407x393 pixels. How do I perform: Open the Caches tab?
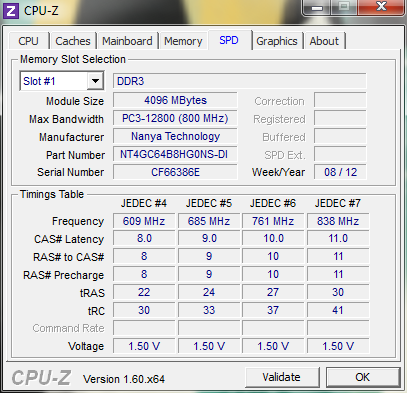[73, 41]
